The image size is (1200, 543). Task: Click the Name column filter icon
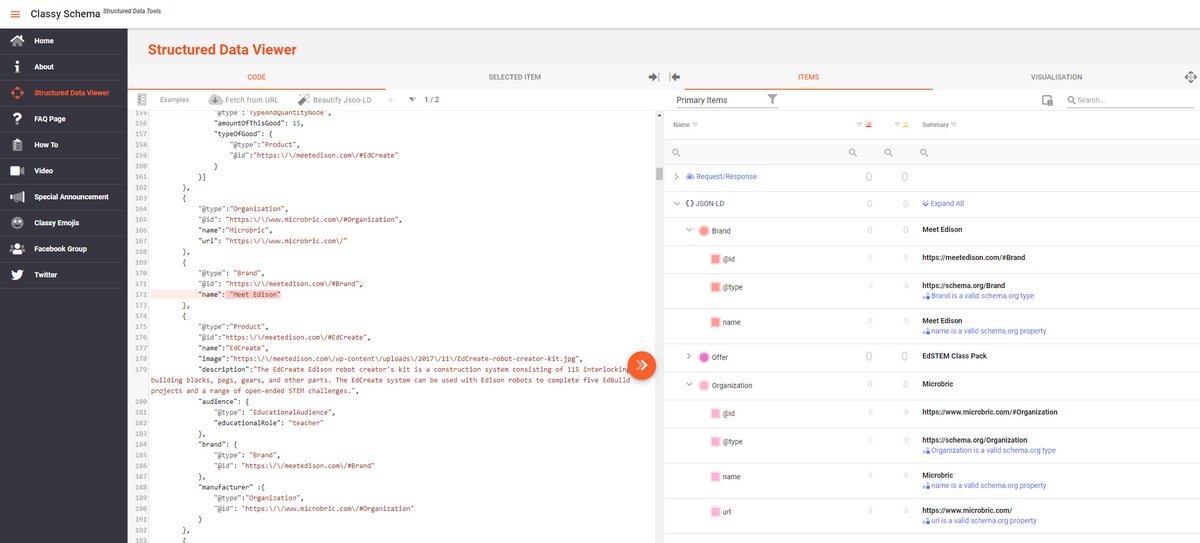(x=695, y=125)
